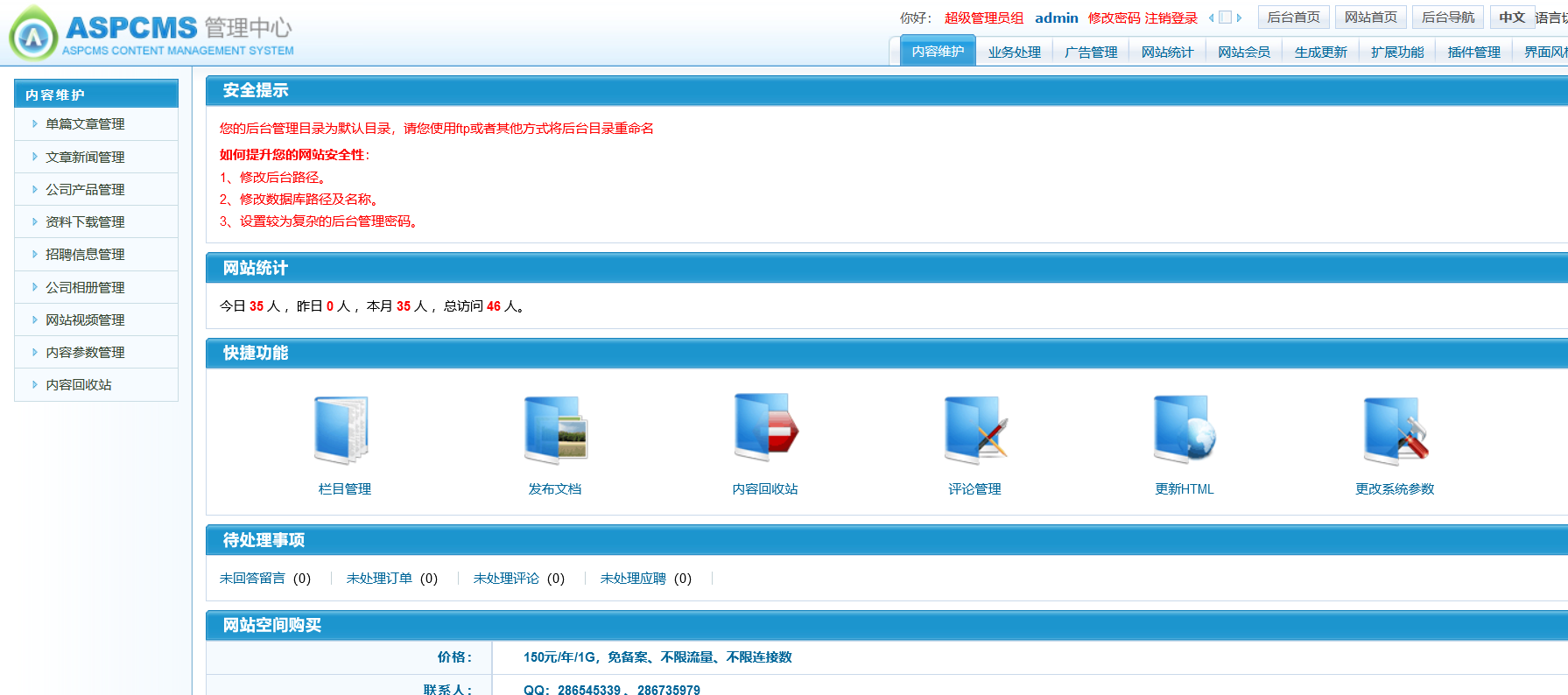Open the 广告管理 tab
The height and width of the screenshot is (695, 1568).
point(1091,53)
